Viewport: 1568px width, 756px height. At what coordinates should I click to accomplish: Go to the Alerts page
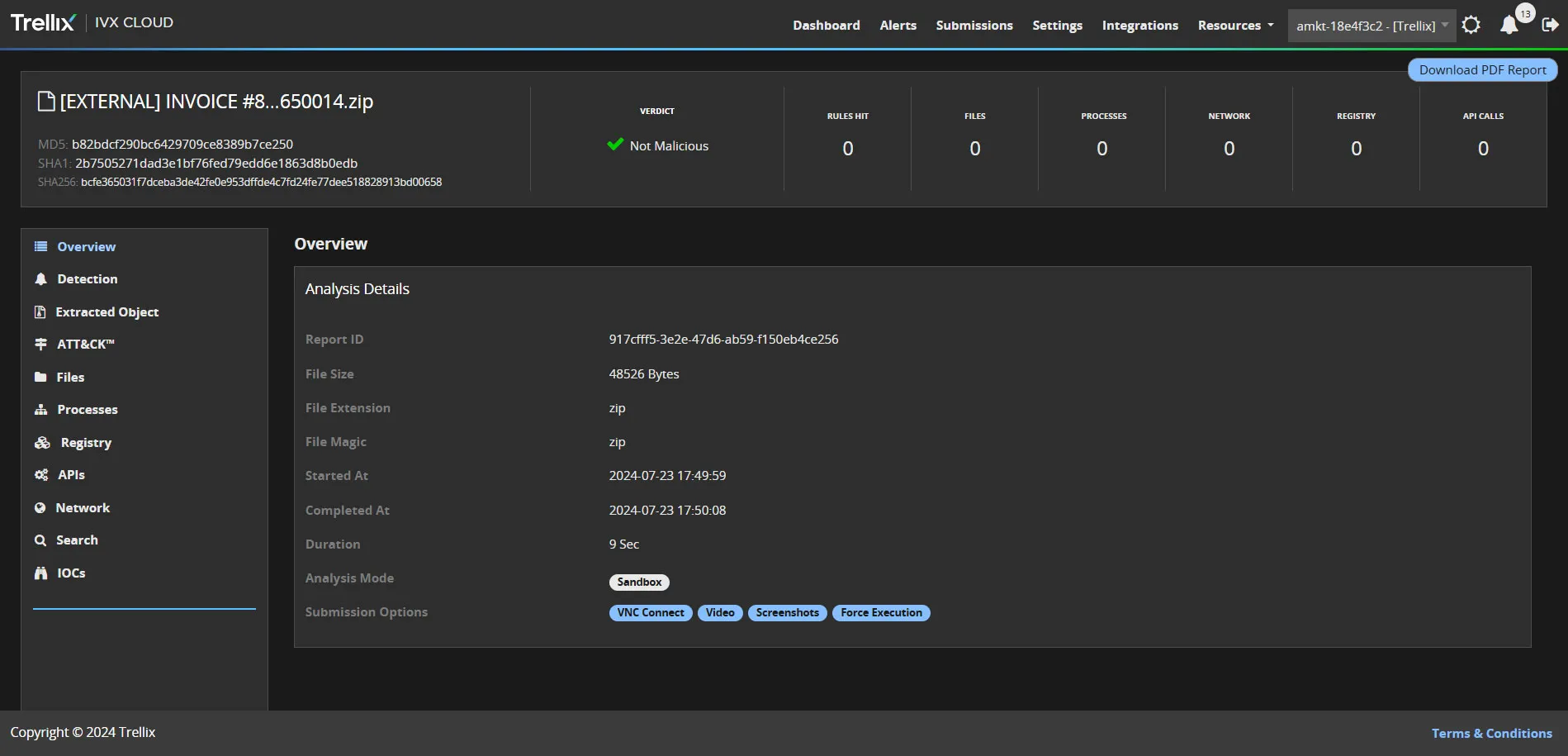[x=898, y=26]
